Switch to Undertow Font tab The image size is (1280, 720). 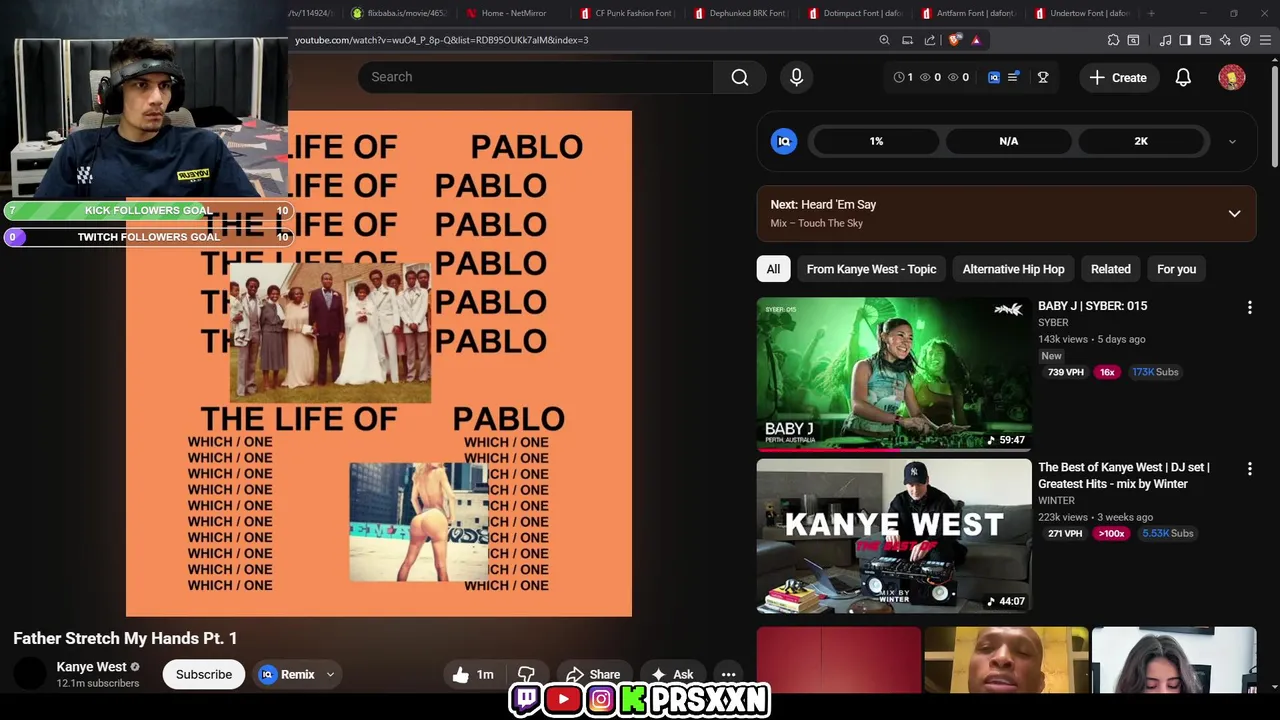(1082, 13)
